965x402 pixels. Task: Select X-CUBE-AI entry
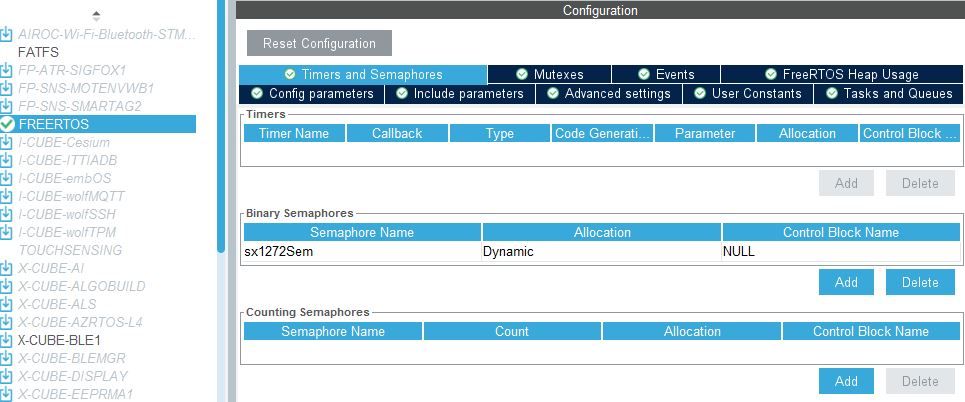tap(51, 268)
